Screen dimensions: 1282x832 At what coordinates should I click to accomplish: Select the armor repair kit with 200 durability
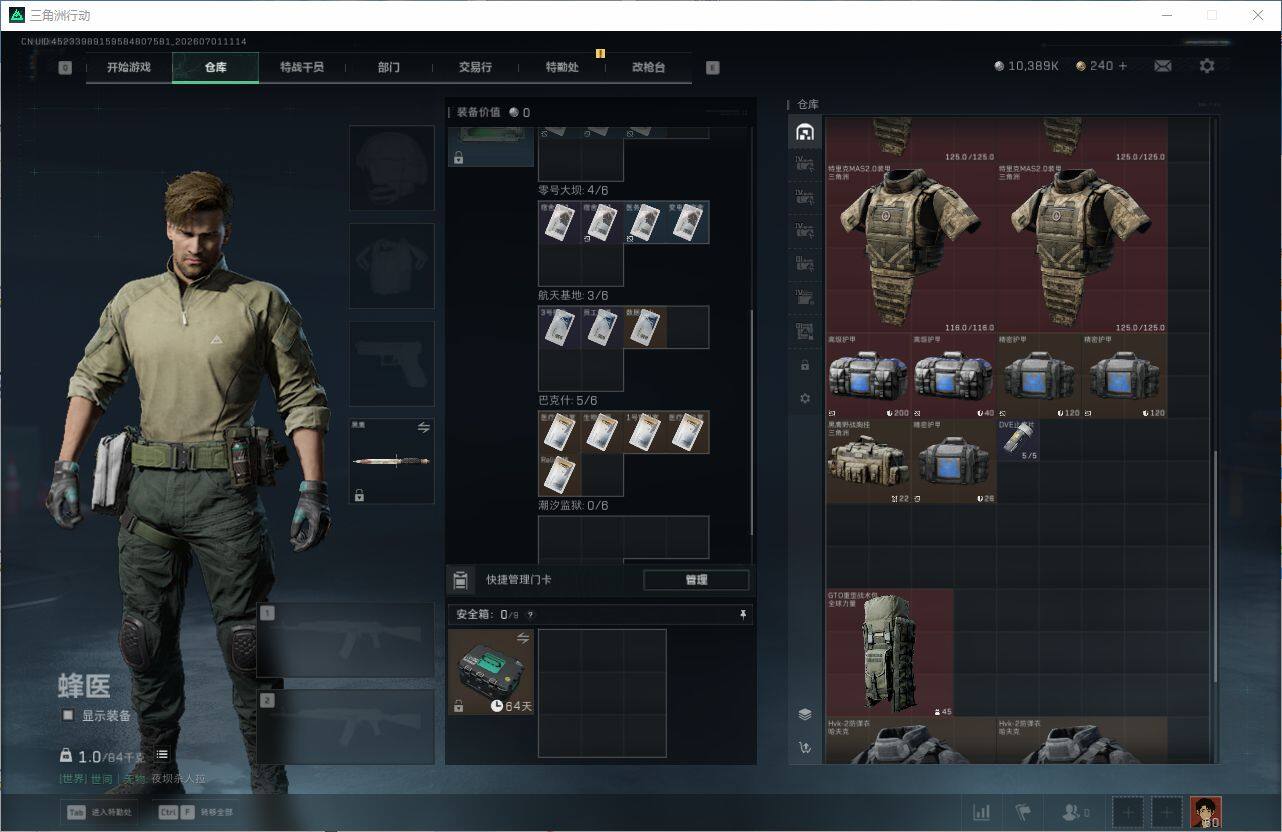pyautogui.click(x=868, y=376)
